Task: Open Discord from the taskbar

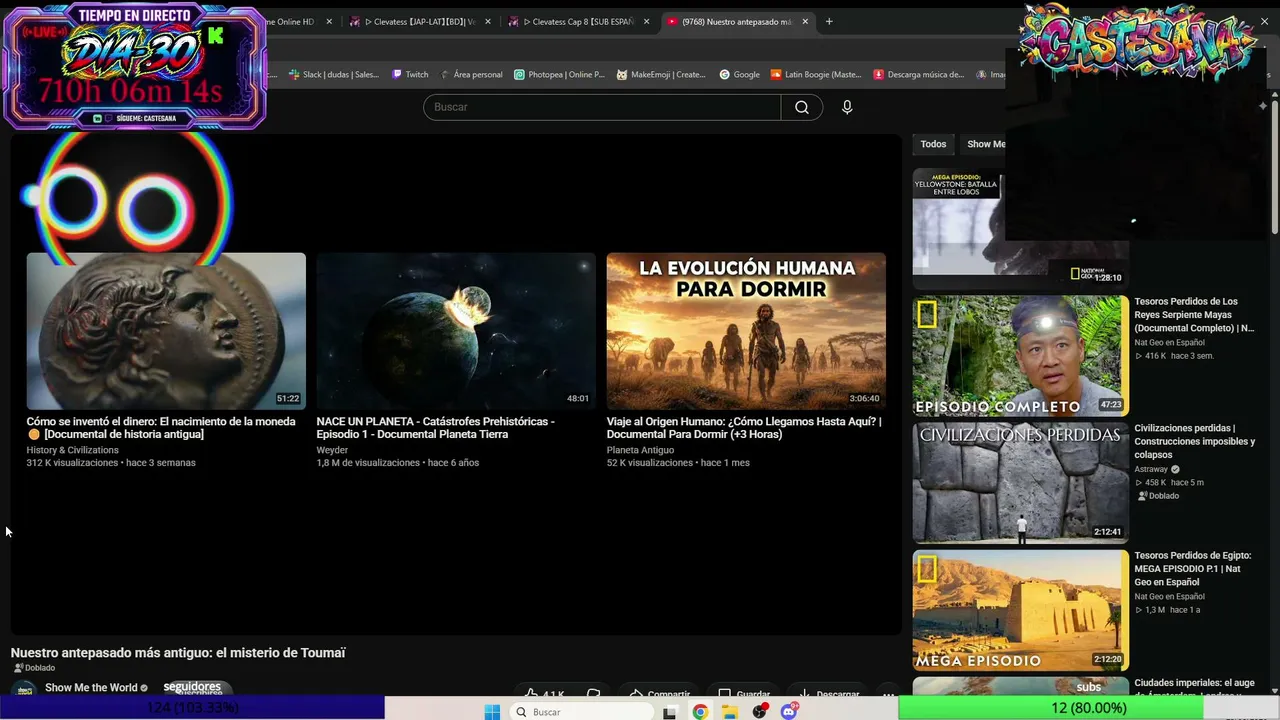Action: 790,712
